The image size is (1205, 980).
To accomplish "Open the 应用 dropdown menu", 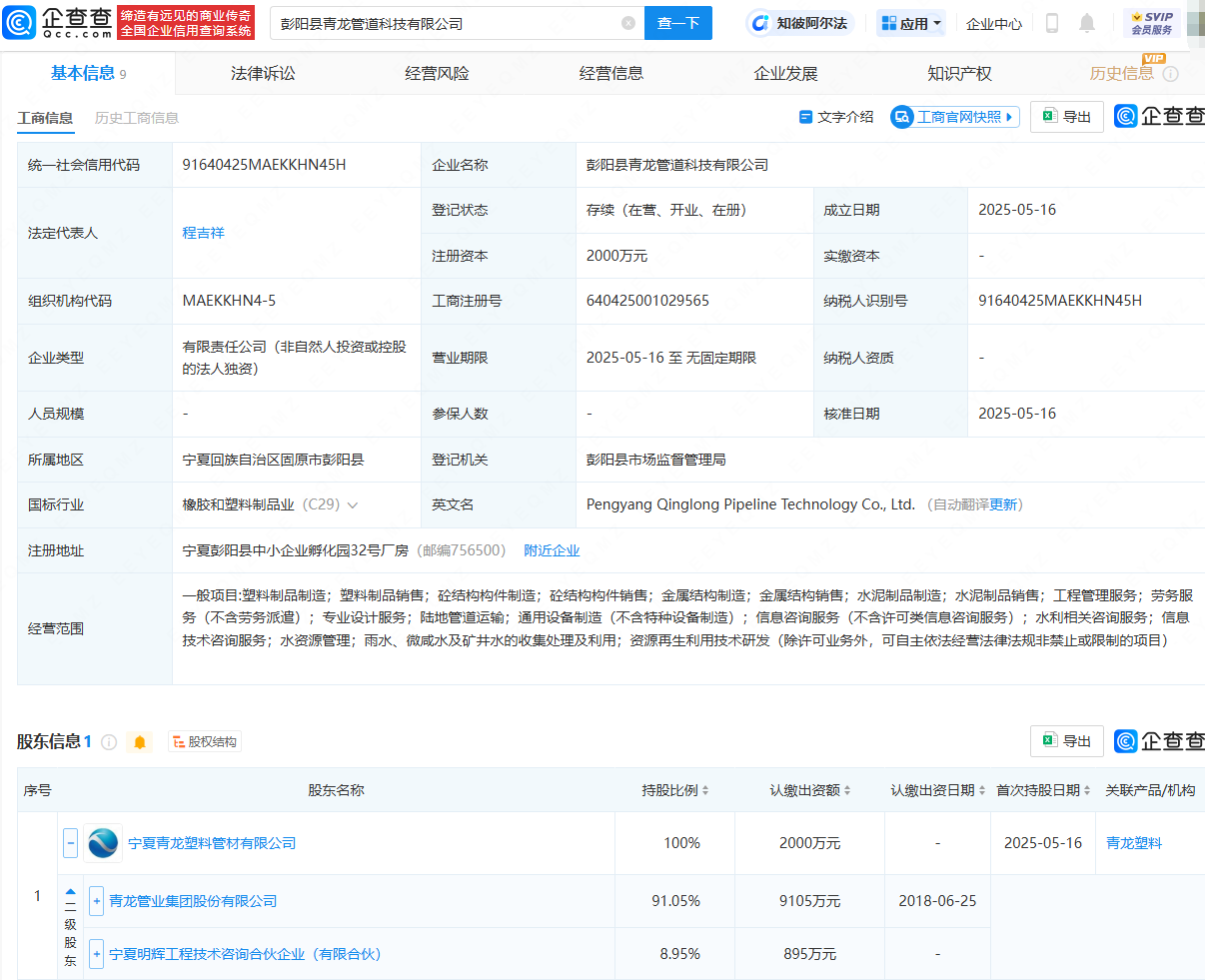I will point(911,23).
